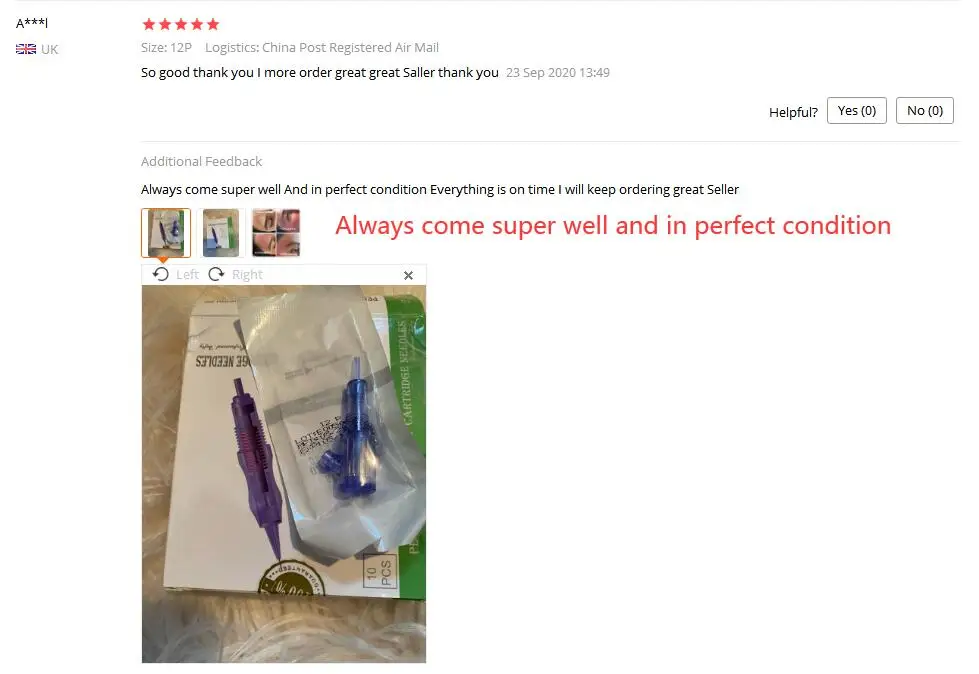Image resolution: width=979 pixels, height=674 pixels.
Task: Click the enlarged cartridge needle photo
Action: click(x=284, y=474)
